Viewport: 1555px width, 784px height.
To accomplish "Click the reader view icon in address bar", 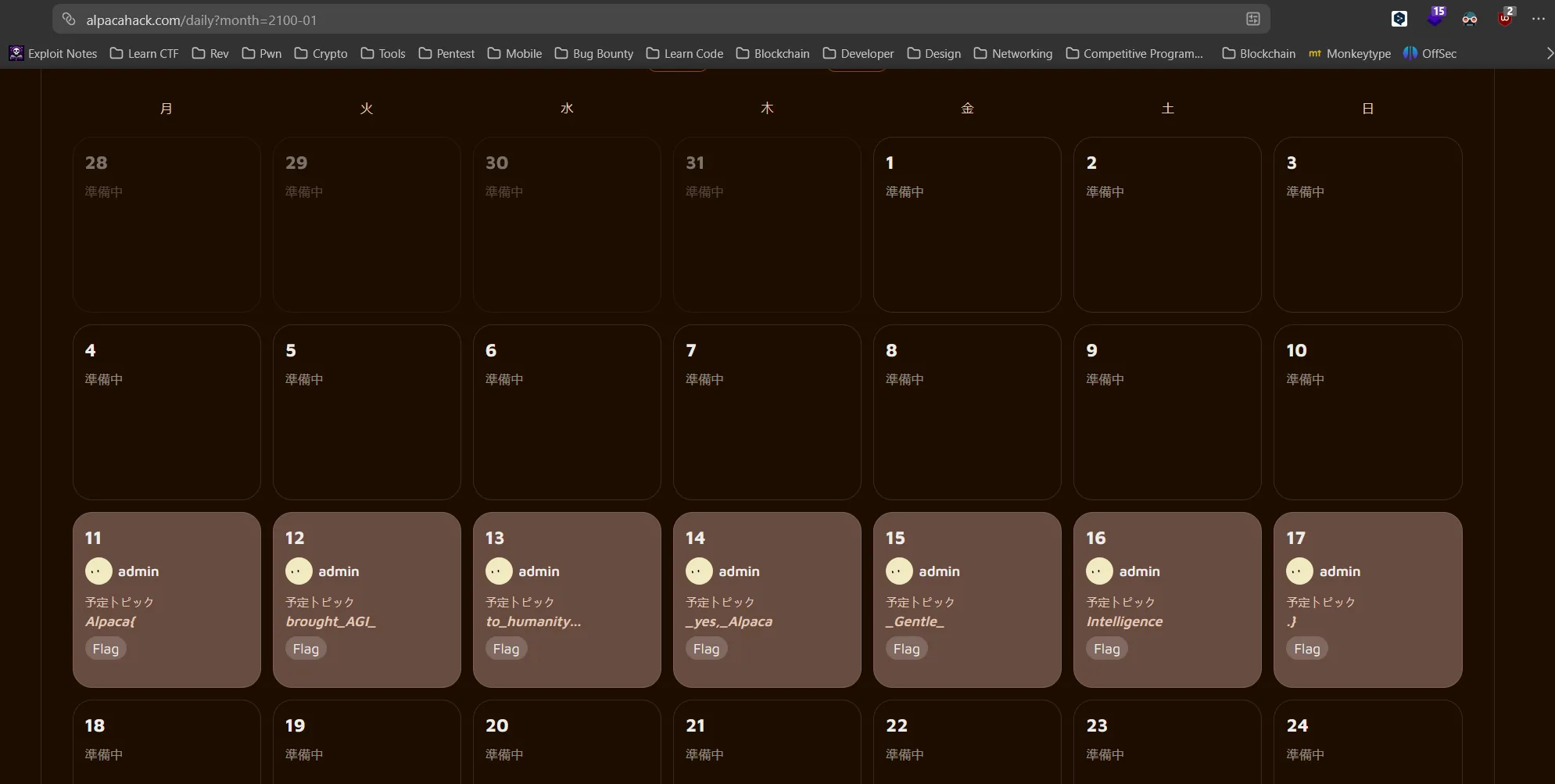I will point(1252,20).
